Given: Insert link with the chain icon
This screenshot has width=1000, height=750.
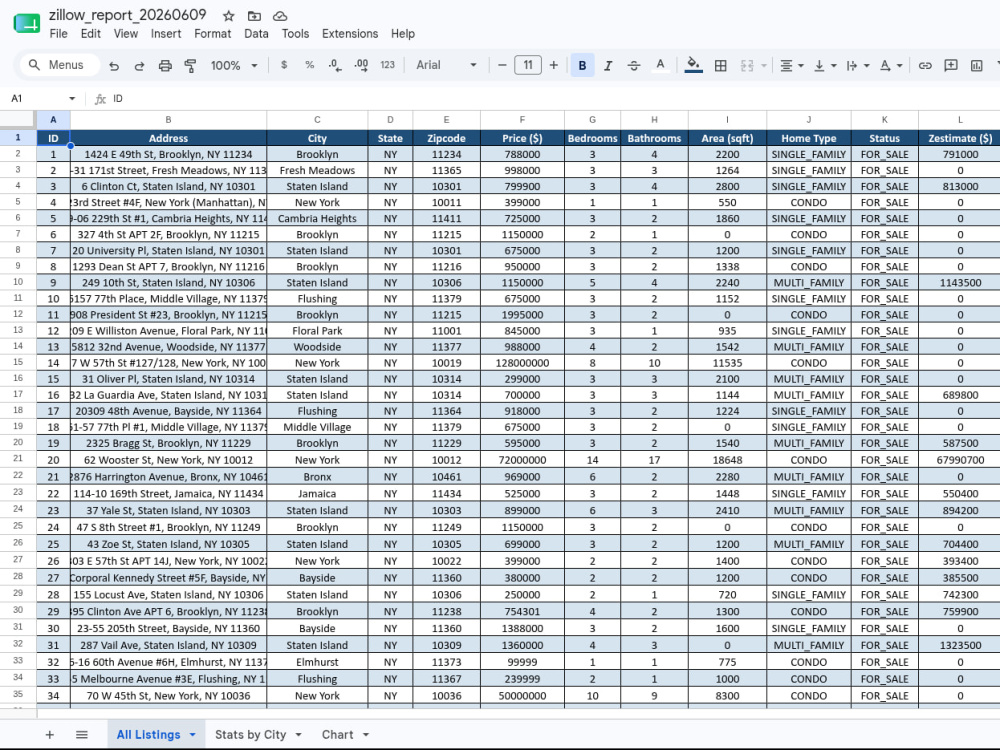Looking at the screenshot, I should click(925, 65).
